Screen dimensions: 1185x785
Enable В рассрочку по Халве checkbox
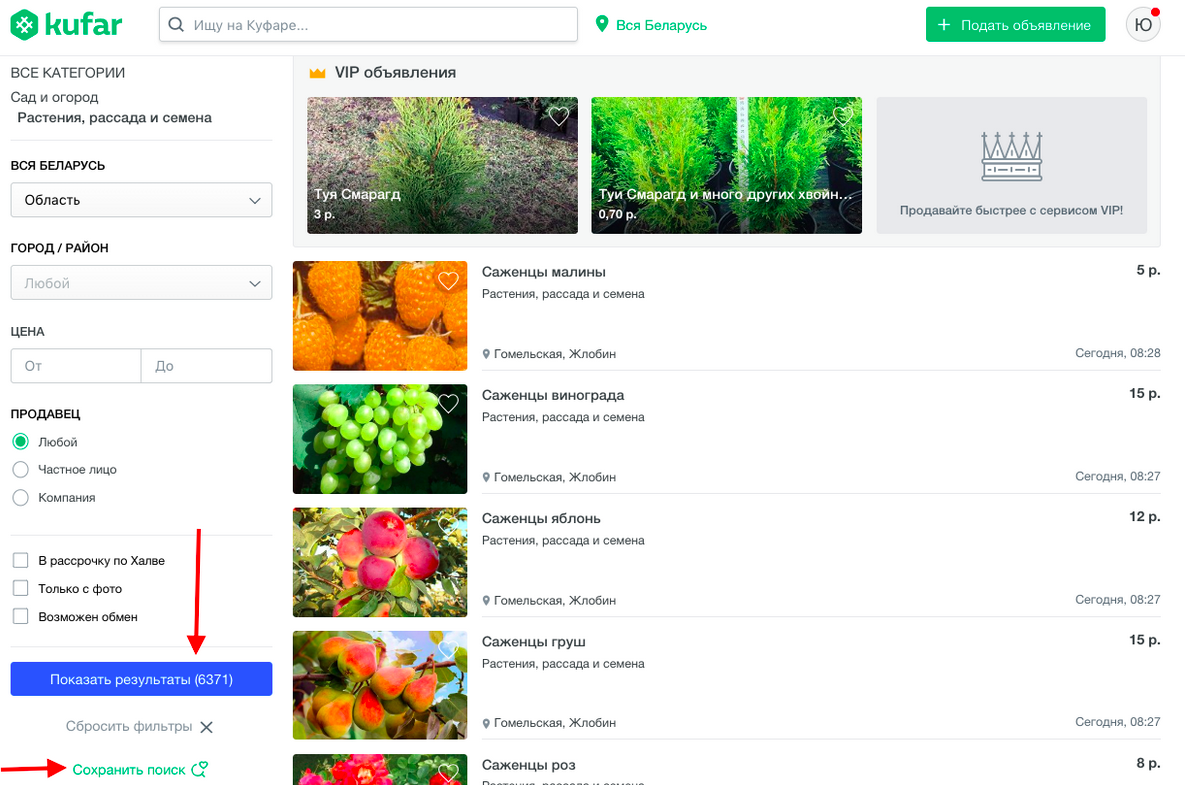pyautogui.click(x=20, y=560)
